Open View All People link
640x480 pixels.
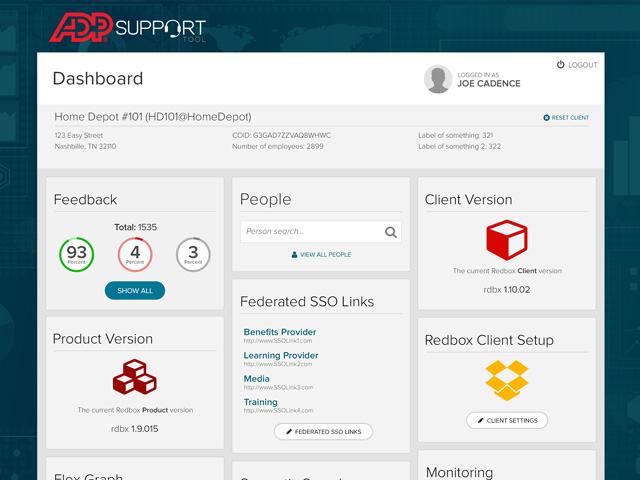325,255
